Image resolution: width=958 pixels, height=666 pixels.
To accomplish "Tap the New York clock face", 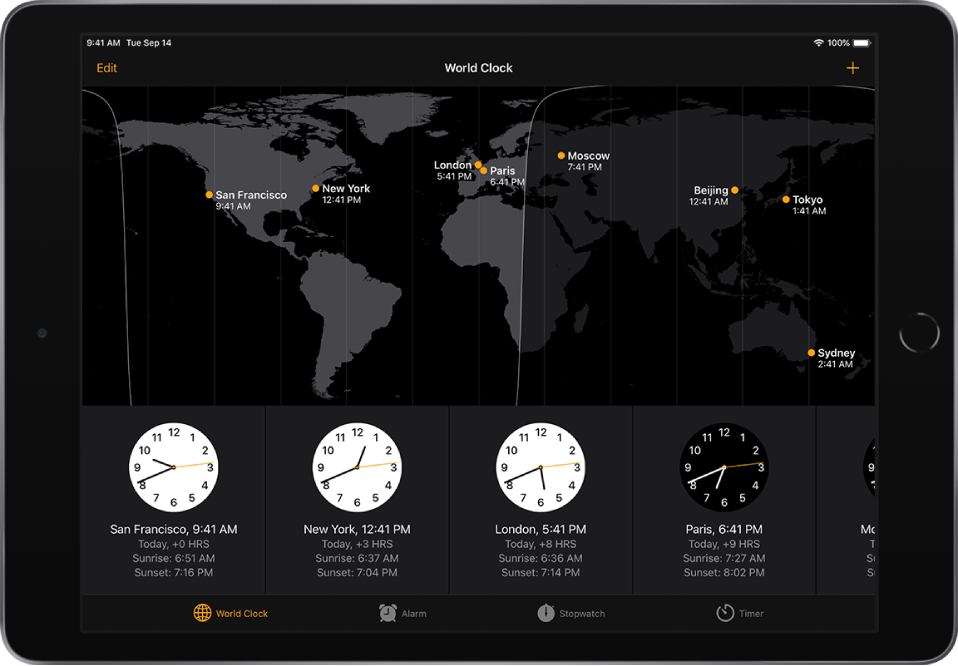I will [356, 467].
